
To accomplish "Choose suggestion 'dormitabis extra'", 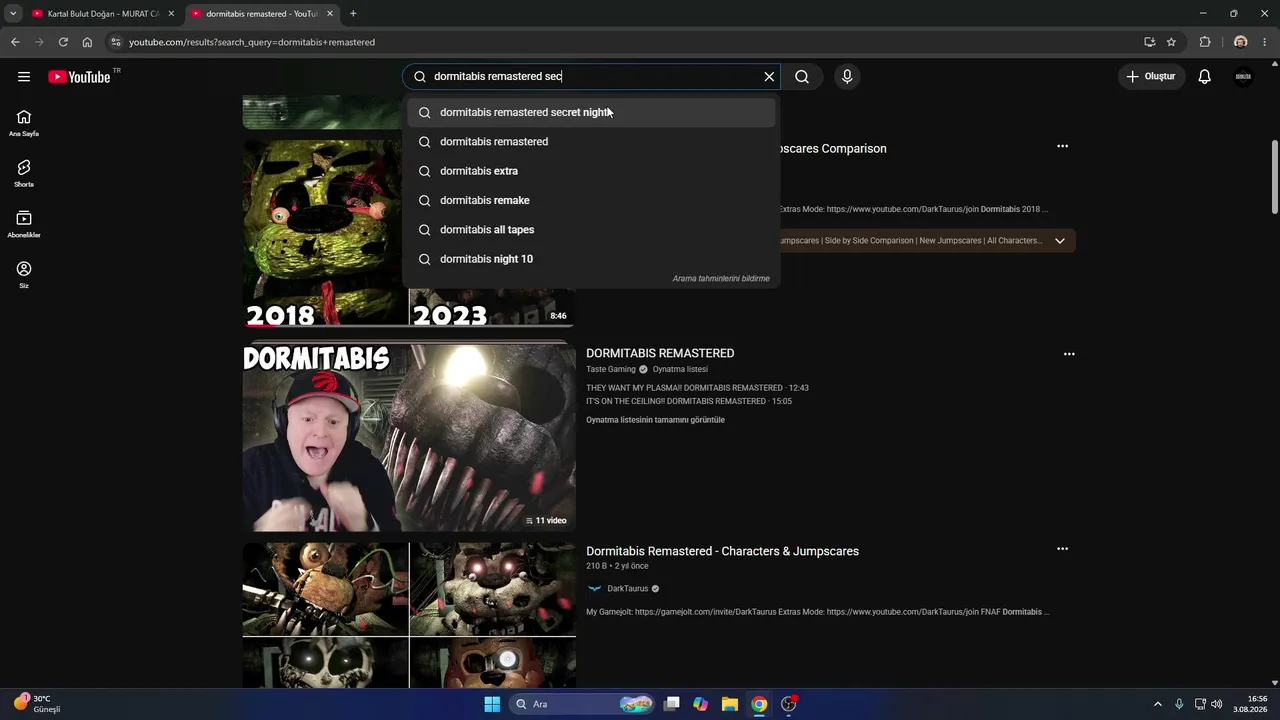I will pyautogui.click(x=591, y=171).
